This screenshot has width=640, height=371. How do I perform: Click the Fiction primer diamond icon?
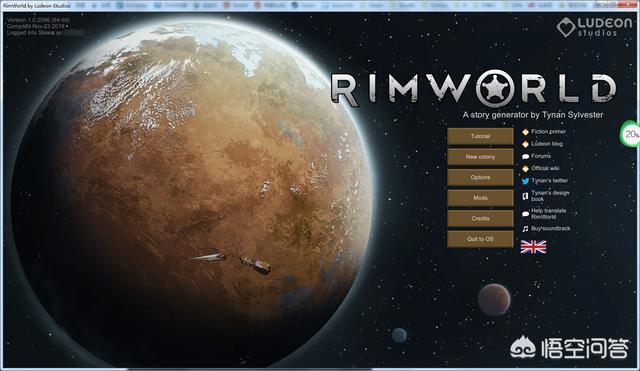coord(525,132)
